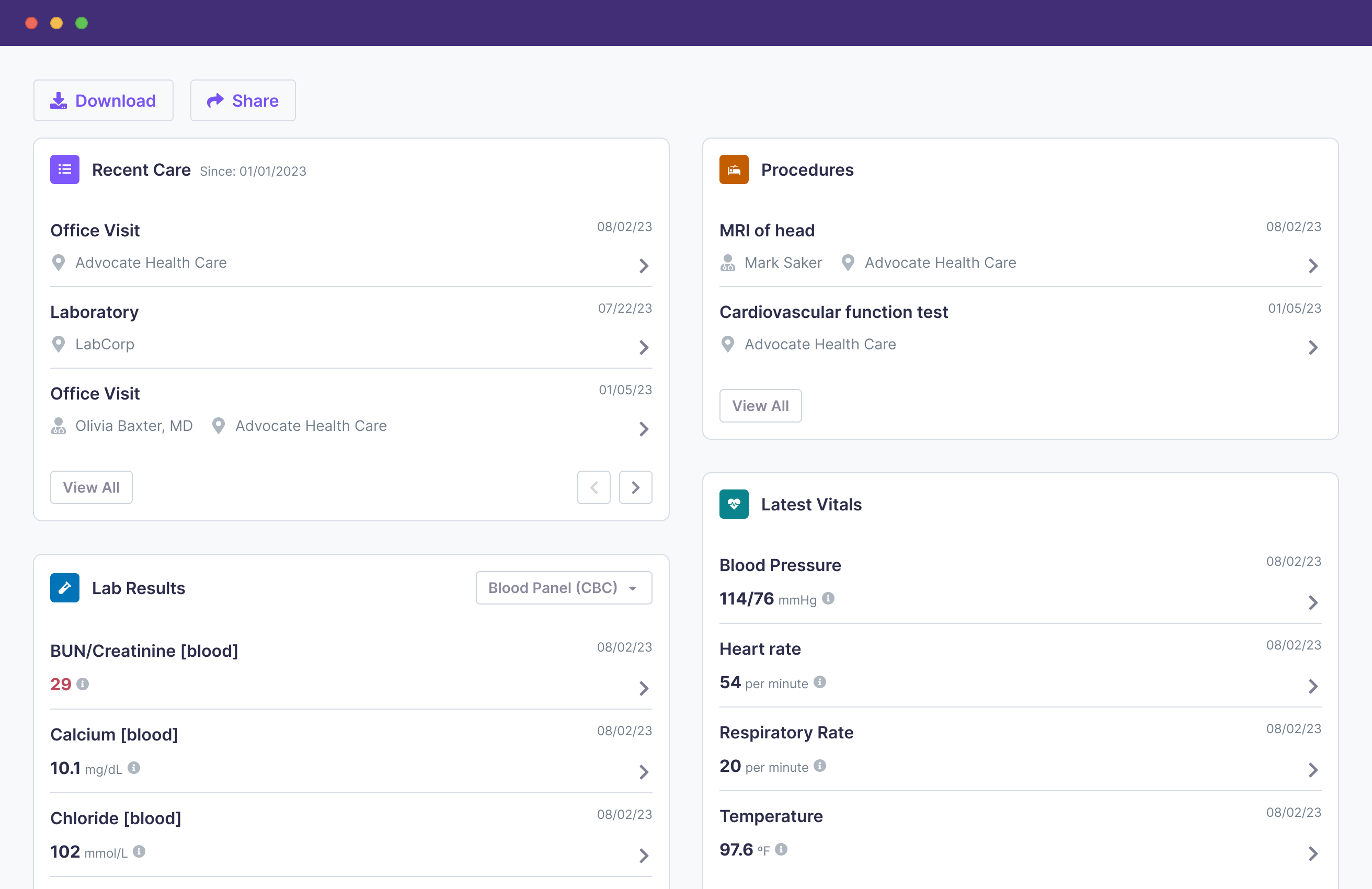The height and width of the screenshot is (889, 1372).
Task: Click the Recent Care list icon
Action: pyautogui.click(x=64, y=169)
